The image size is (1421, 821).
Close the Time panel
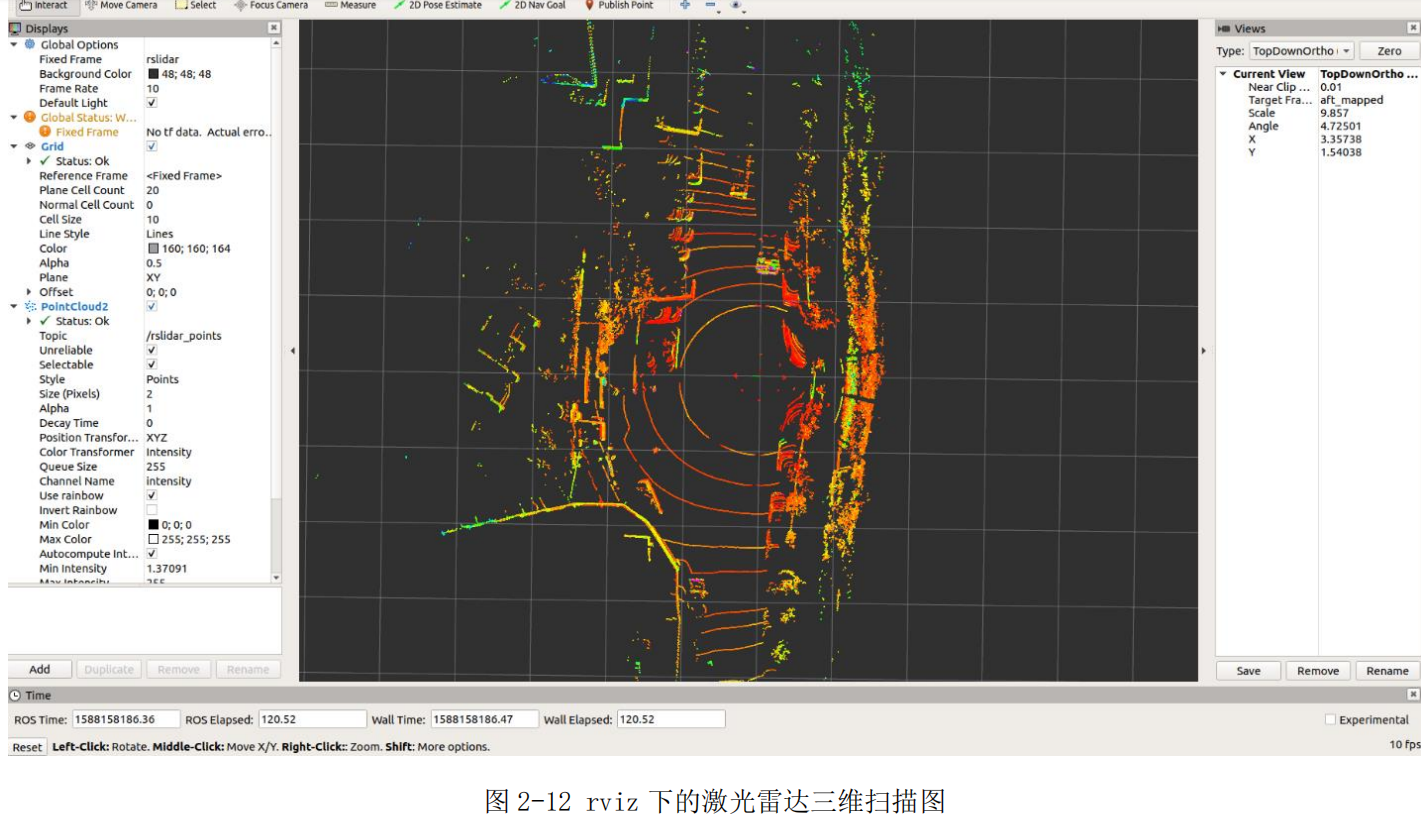click(x=1413, y=694)
